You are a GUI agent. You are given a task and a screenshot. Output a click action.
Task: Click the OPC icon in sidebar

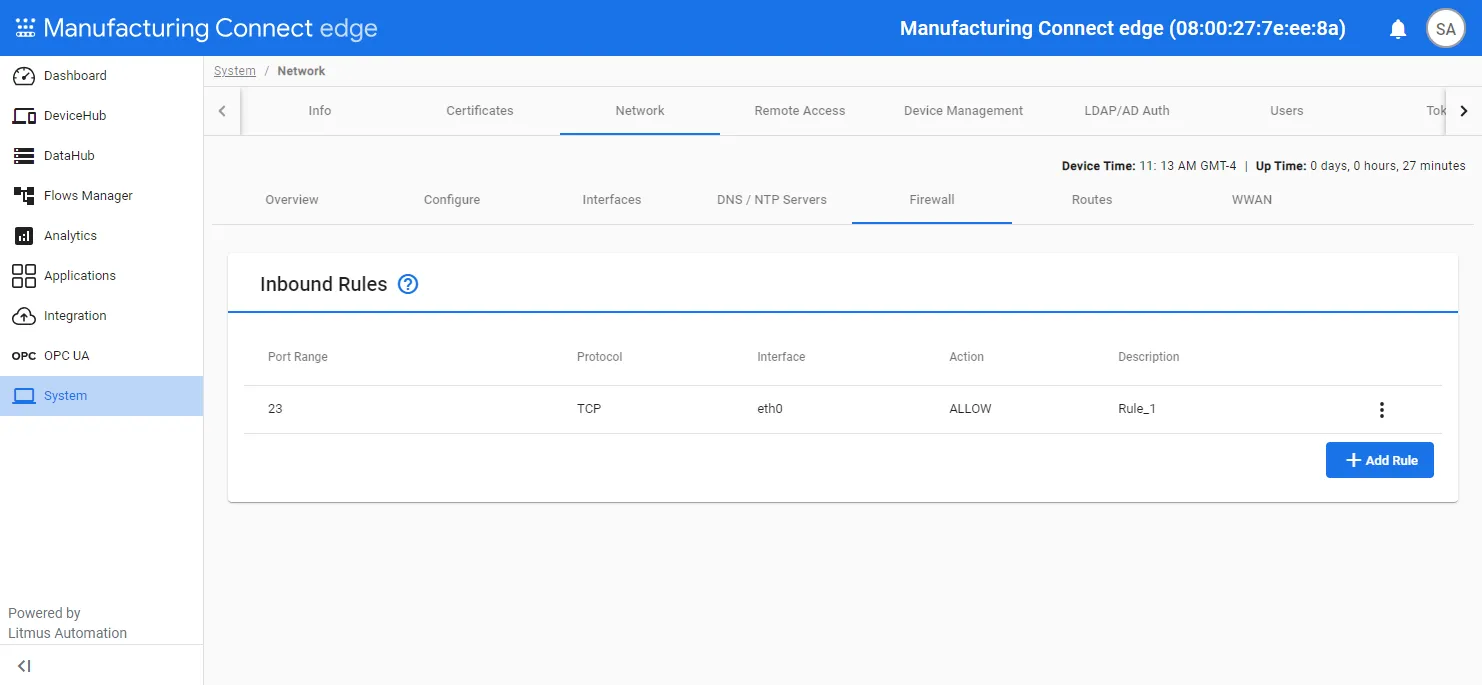click(x=24, y=356)
